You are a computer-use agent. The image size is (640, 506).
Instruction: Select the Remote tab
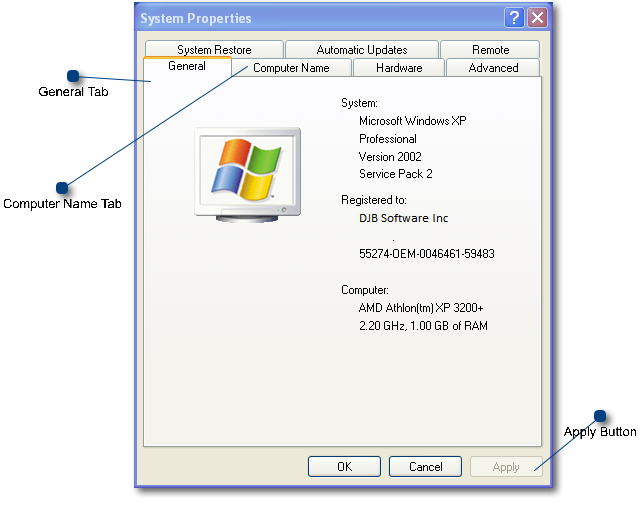pyautogui.click(x=490, y=49)
